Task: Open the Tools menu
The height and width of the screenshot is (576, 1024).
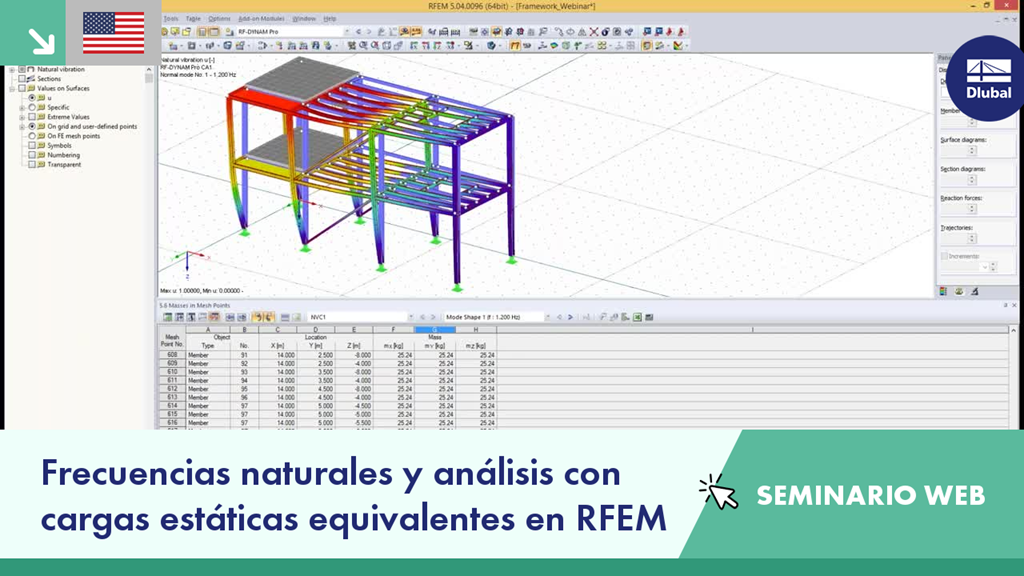Action: coord(170,19)
